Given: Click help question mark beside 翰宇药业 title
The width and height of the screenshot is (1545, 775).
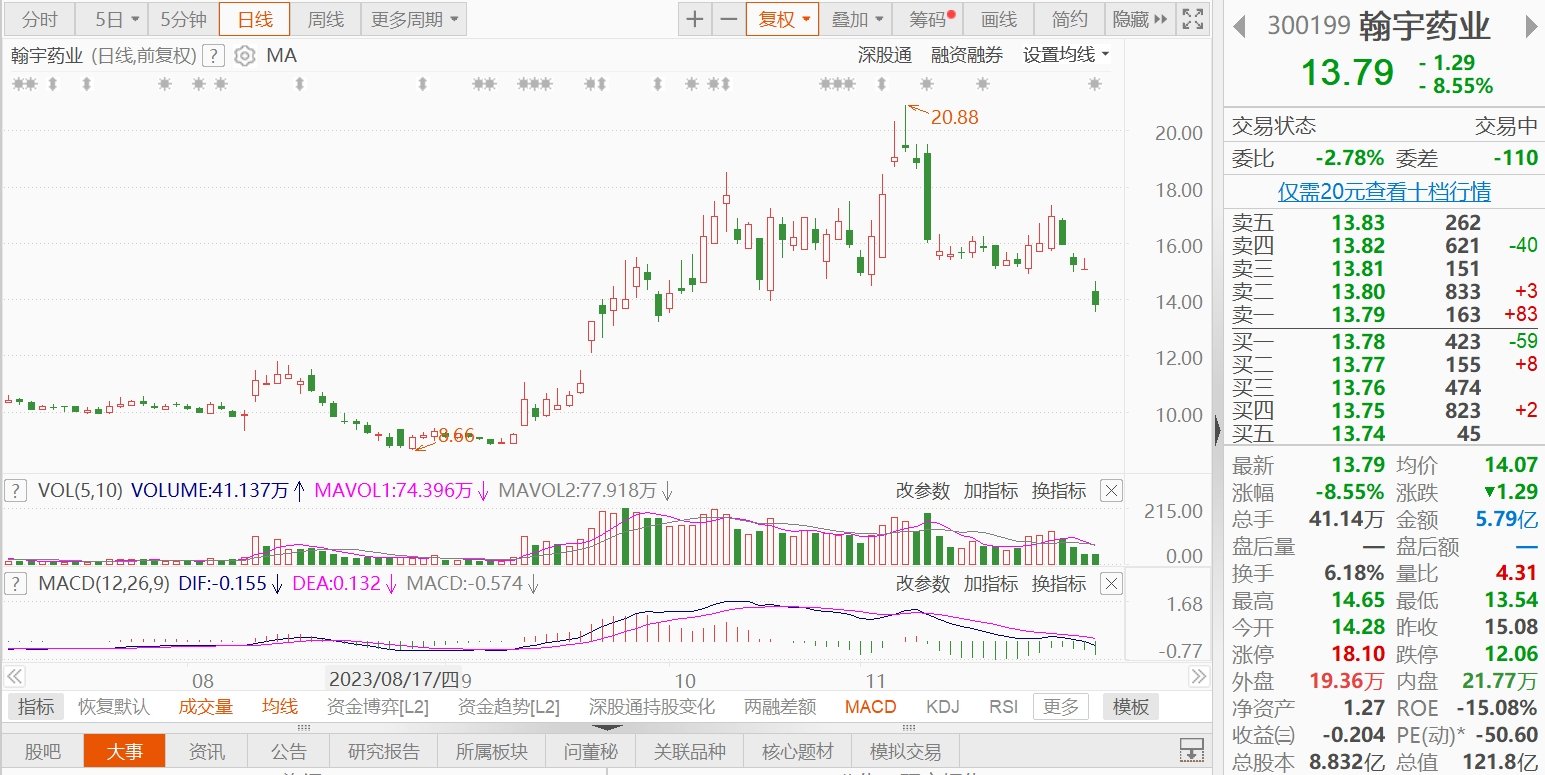Looking at the screenshot, I should [213, 56].
